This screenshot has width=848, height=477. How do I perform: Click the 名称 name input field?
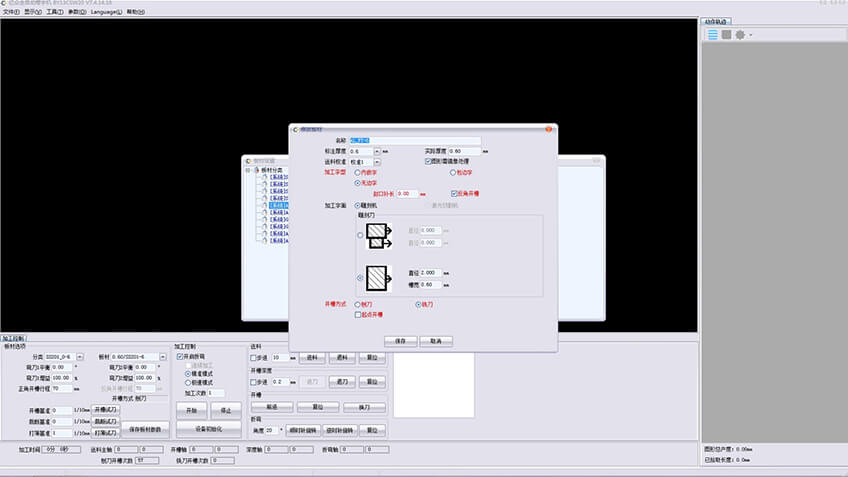414,140
